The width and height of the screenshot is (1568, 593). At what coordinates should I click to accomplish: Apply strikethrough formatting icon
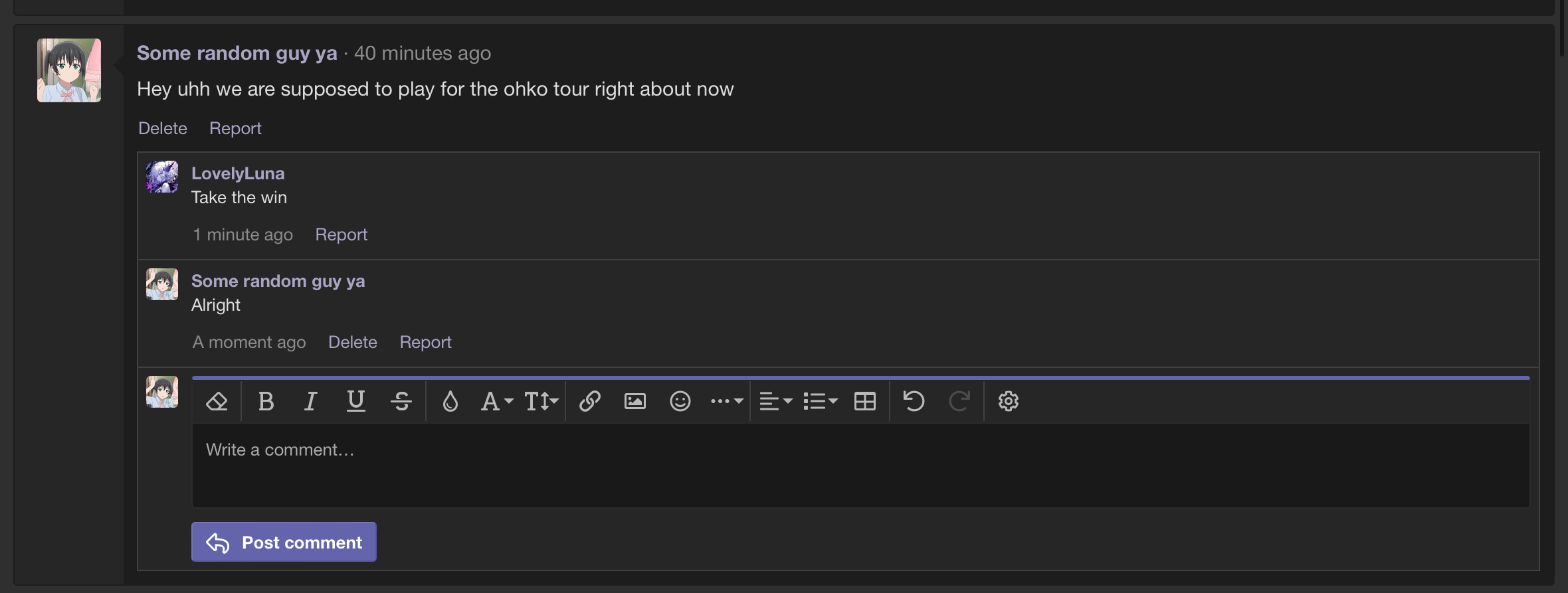click(401, 401)
